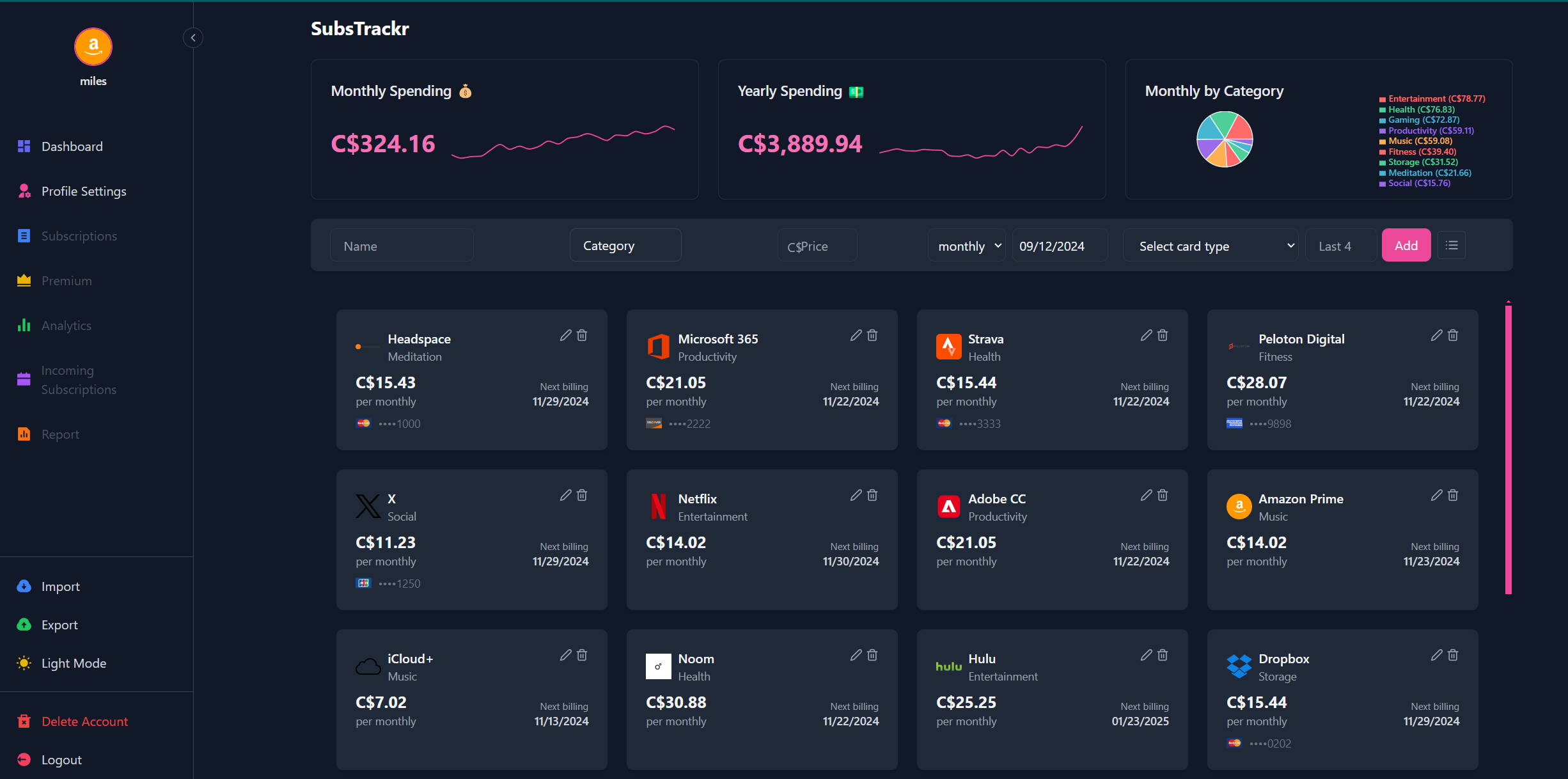Click the Netflix logo icon
This screenshot has height=779, width=1568.
(x=659, y=507)
